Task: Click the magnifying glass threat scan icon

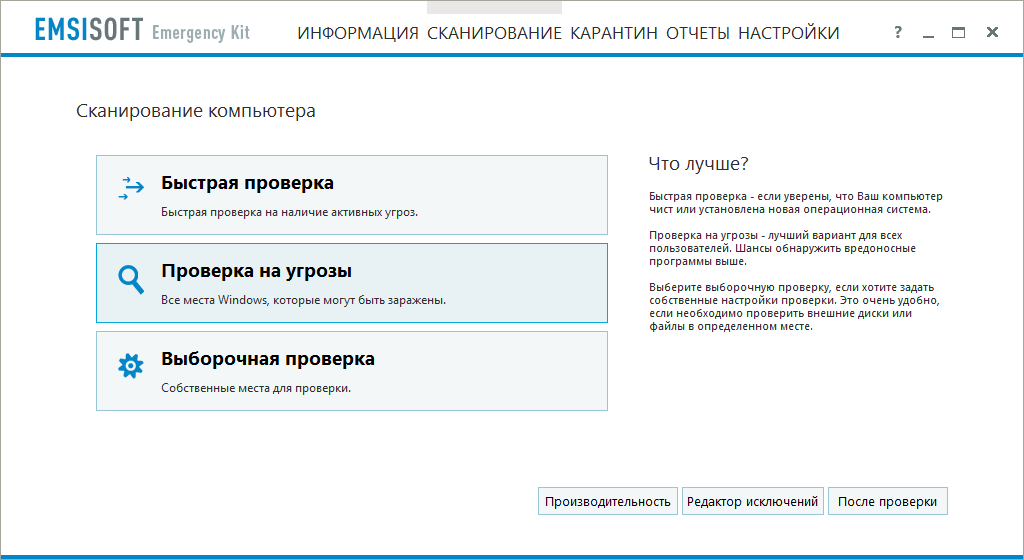Action: coord(131,280)
